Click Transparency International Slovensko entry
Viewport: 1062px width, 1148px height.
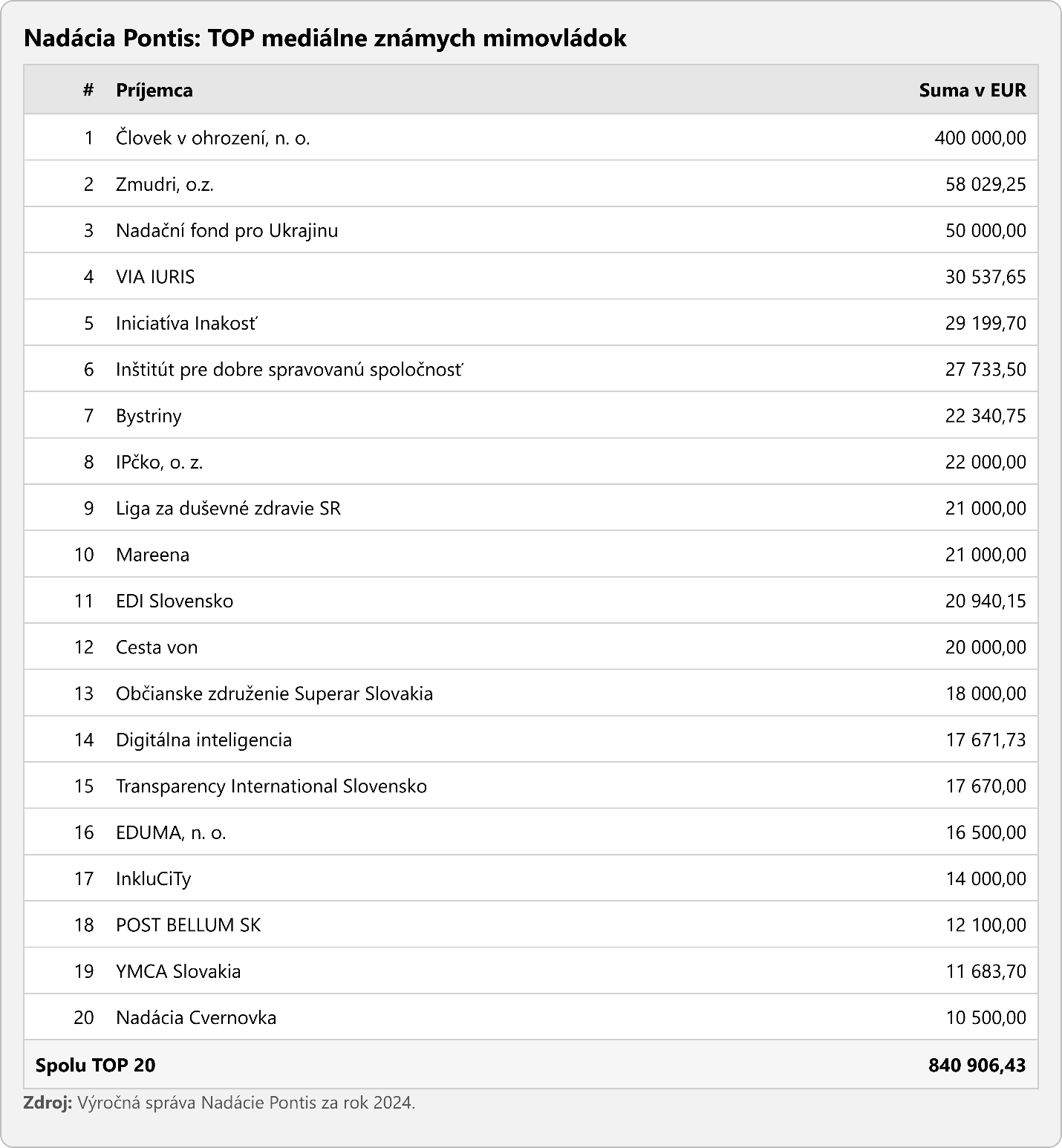[x=271, y=786]
